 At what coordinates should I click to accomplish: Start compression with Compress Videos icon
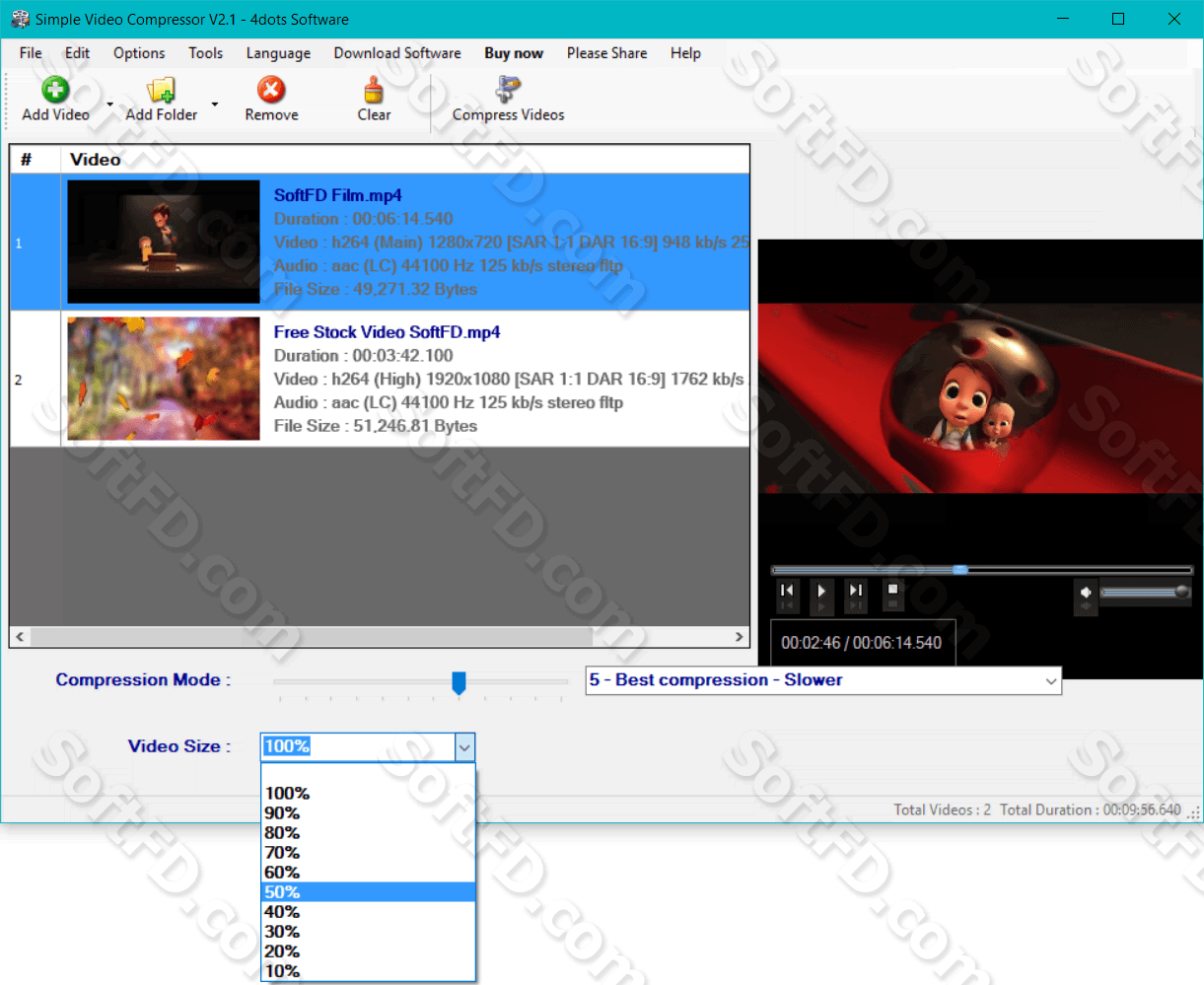pos(508,90)
